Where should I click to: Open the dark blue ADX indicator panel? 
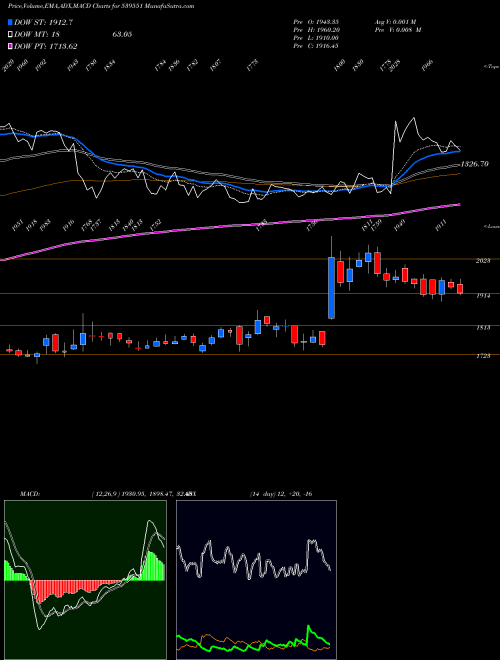(x=256, y=580)
